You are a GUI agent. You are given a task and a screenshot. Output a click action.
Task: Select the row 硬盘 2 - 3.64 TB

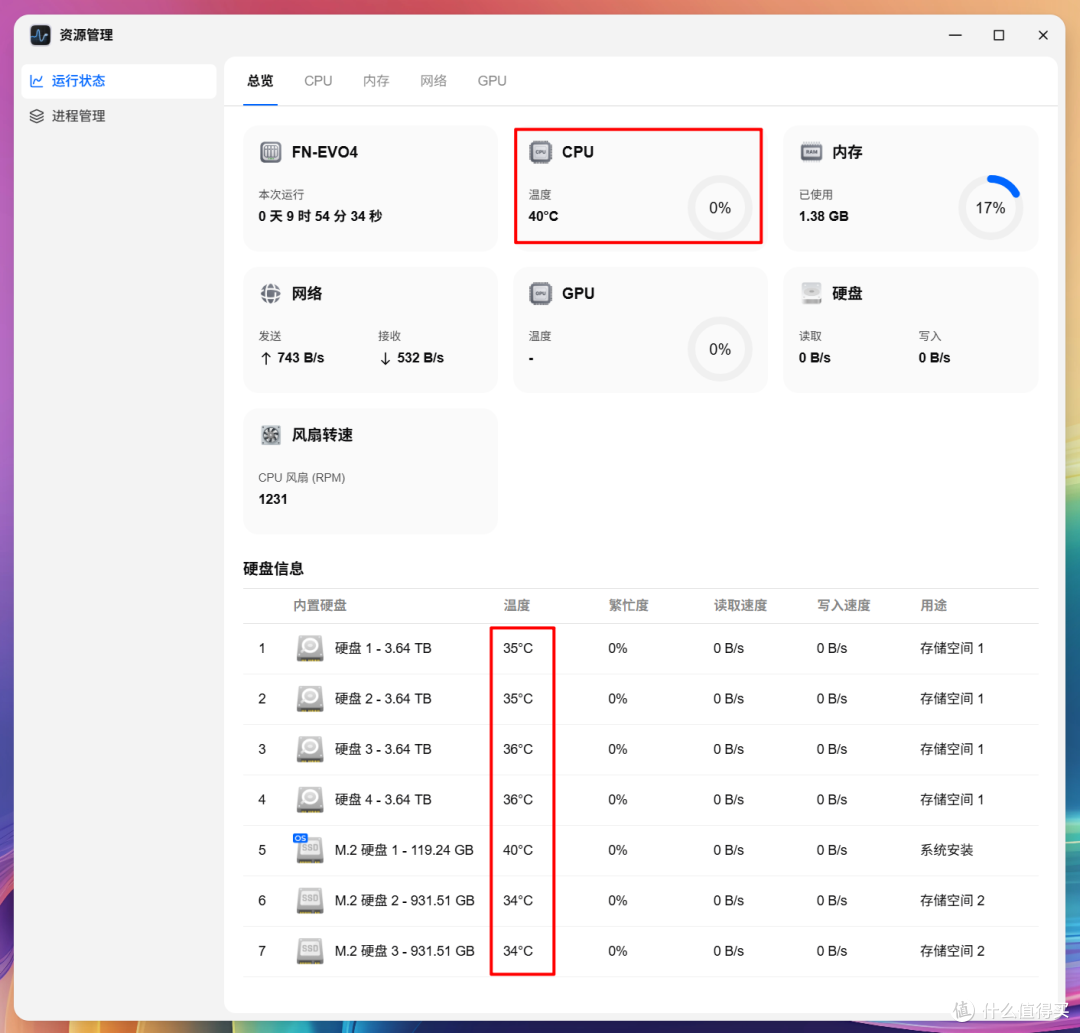tap(641, 699)
